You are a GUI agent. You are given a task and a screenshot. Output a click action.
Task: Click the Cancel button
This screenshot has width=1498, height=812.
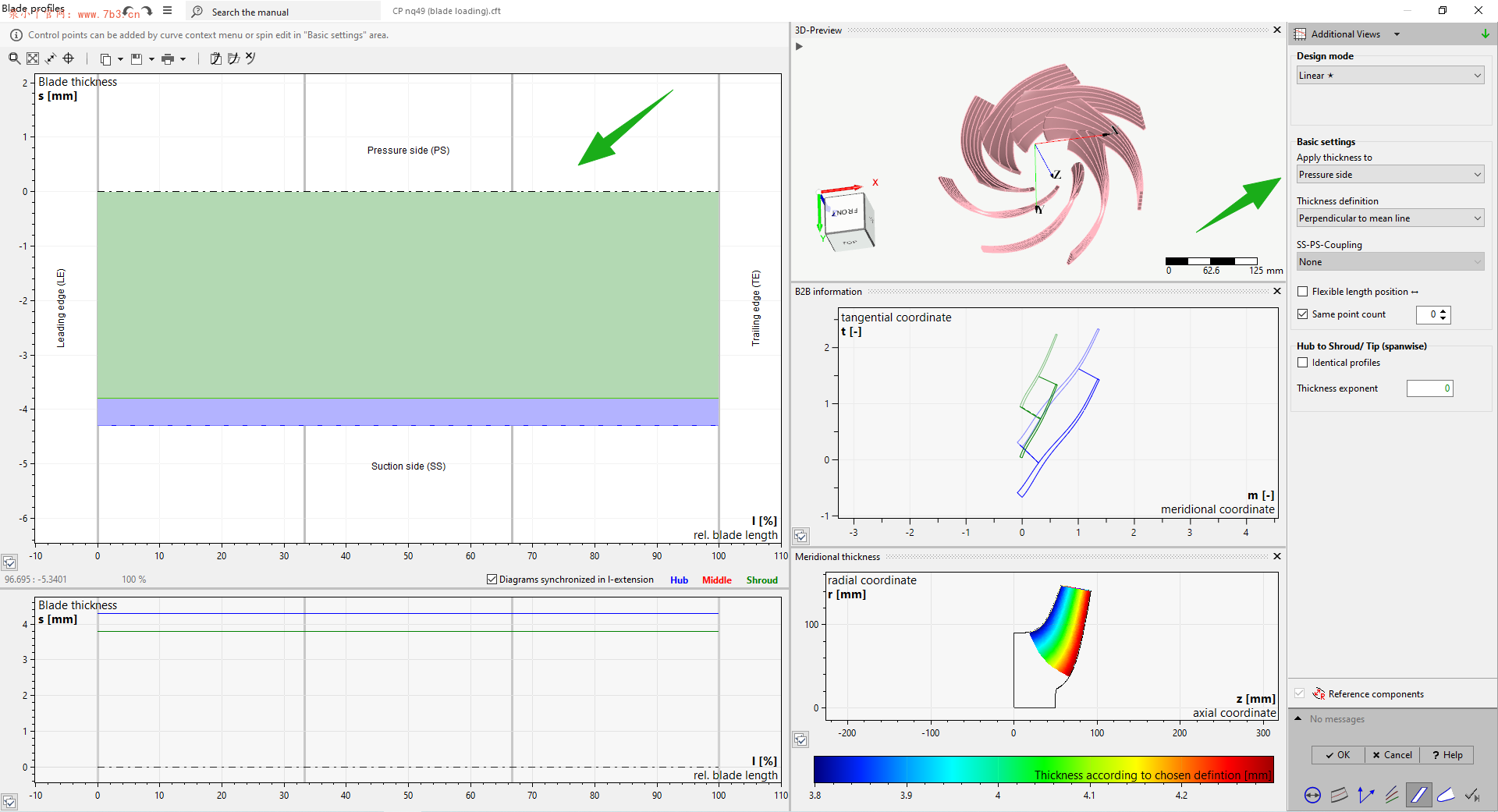[1393, 755]
